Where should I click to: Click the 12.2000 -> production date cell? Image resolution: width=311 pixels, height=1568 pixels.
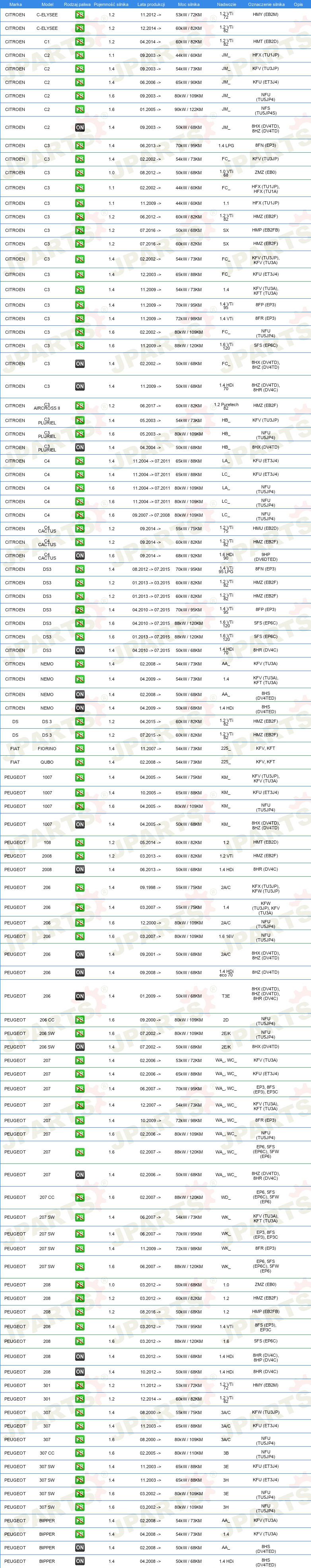150,923
